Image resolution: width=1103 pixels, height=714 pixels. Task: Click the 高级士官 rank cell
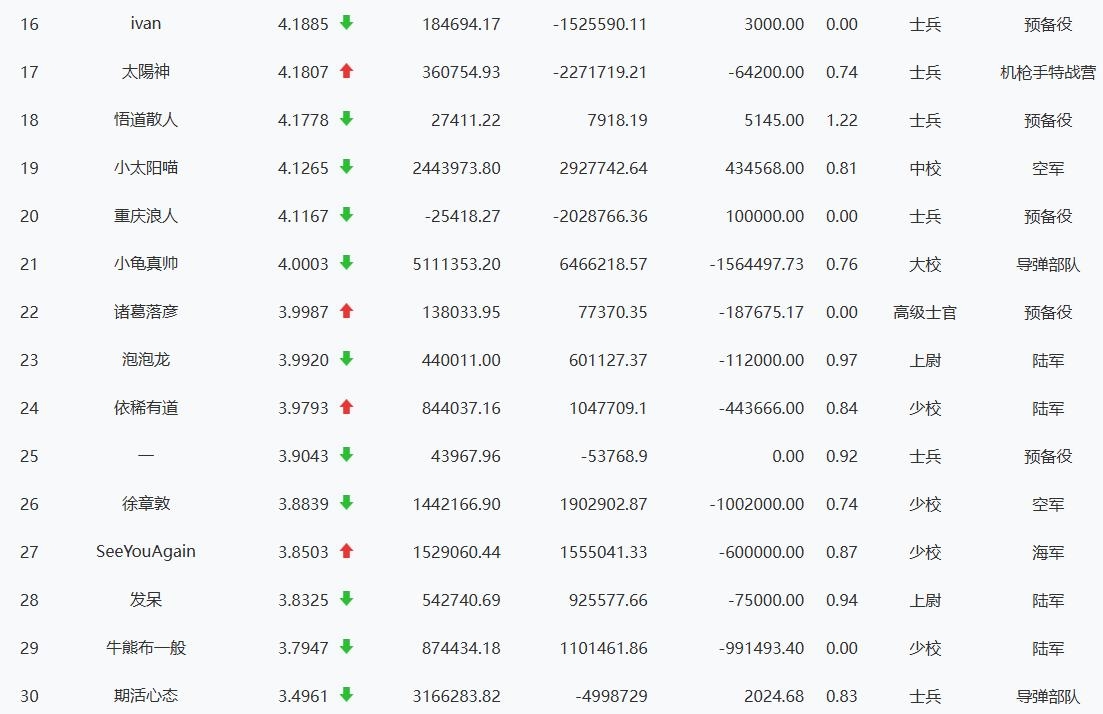click(924, 312)
